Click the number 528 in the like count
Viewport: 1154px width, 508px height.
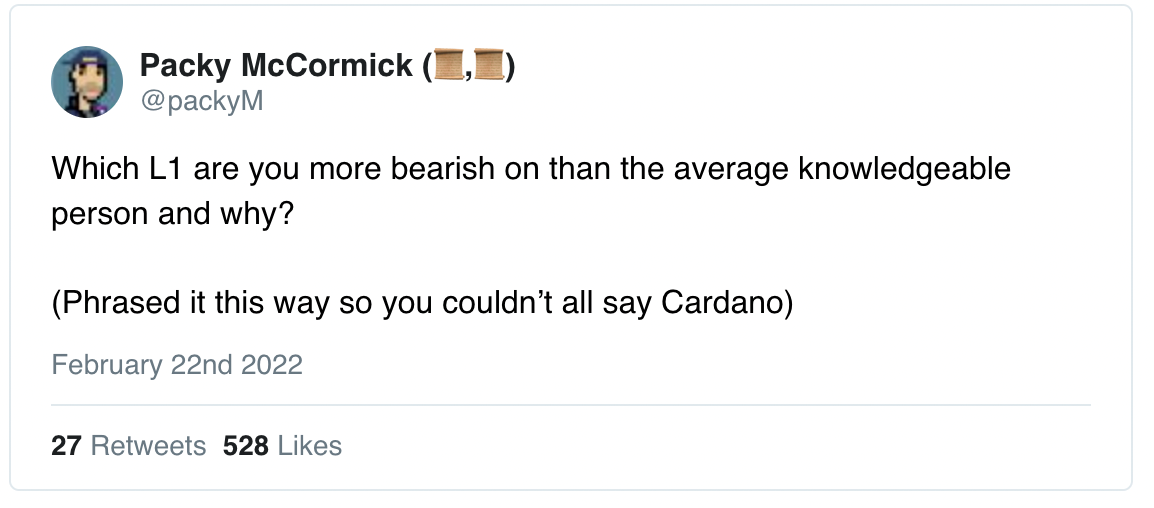click(x=246, y=446)
